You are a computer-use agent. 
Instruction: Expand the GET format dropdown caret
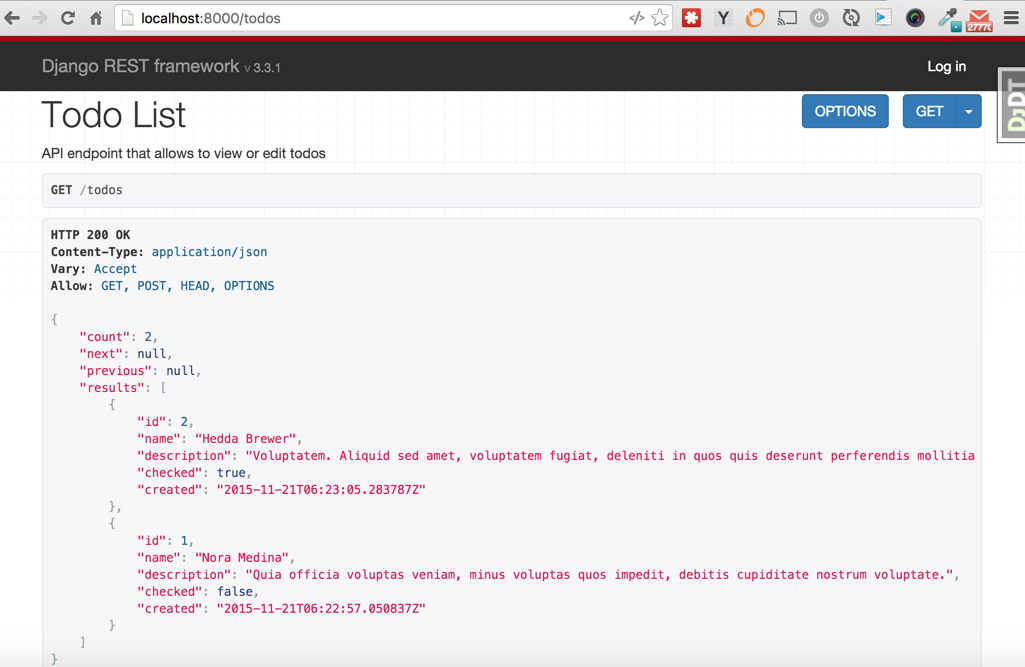pyautogui.click(x=969, y=112)
